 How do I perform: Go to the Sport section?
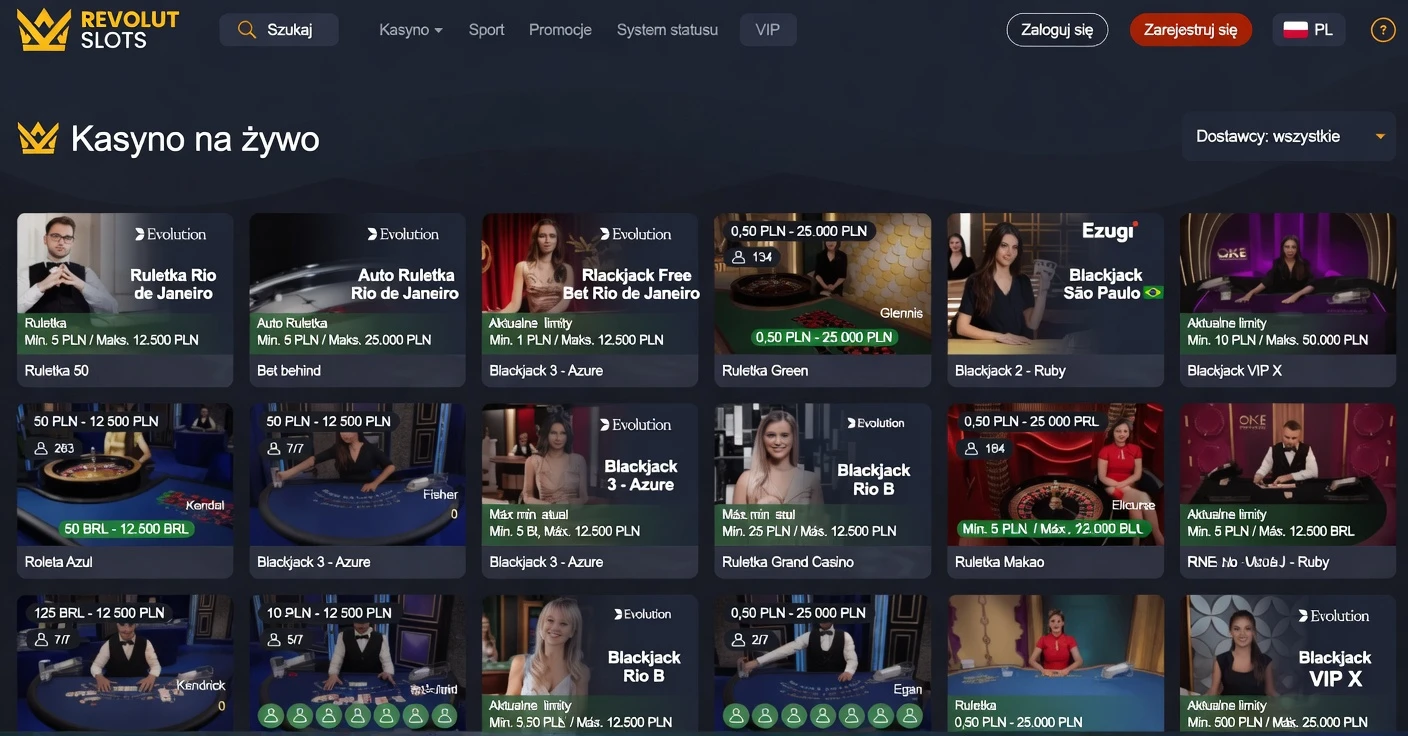[x=486, y=30]
